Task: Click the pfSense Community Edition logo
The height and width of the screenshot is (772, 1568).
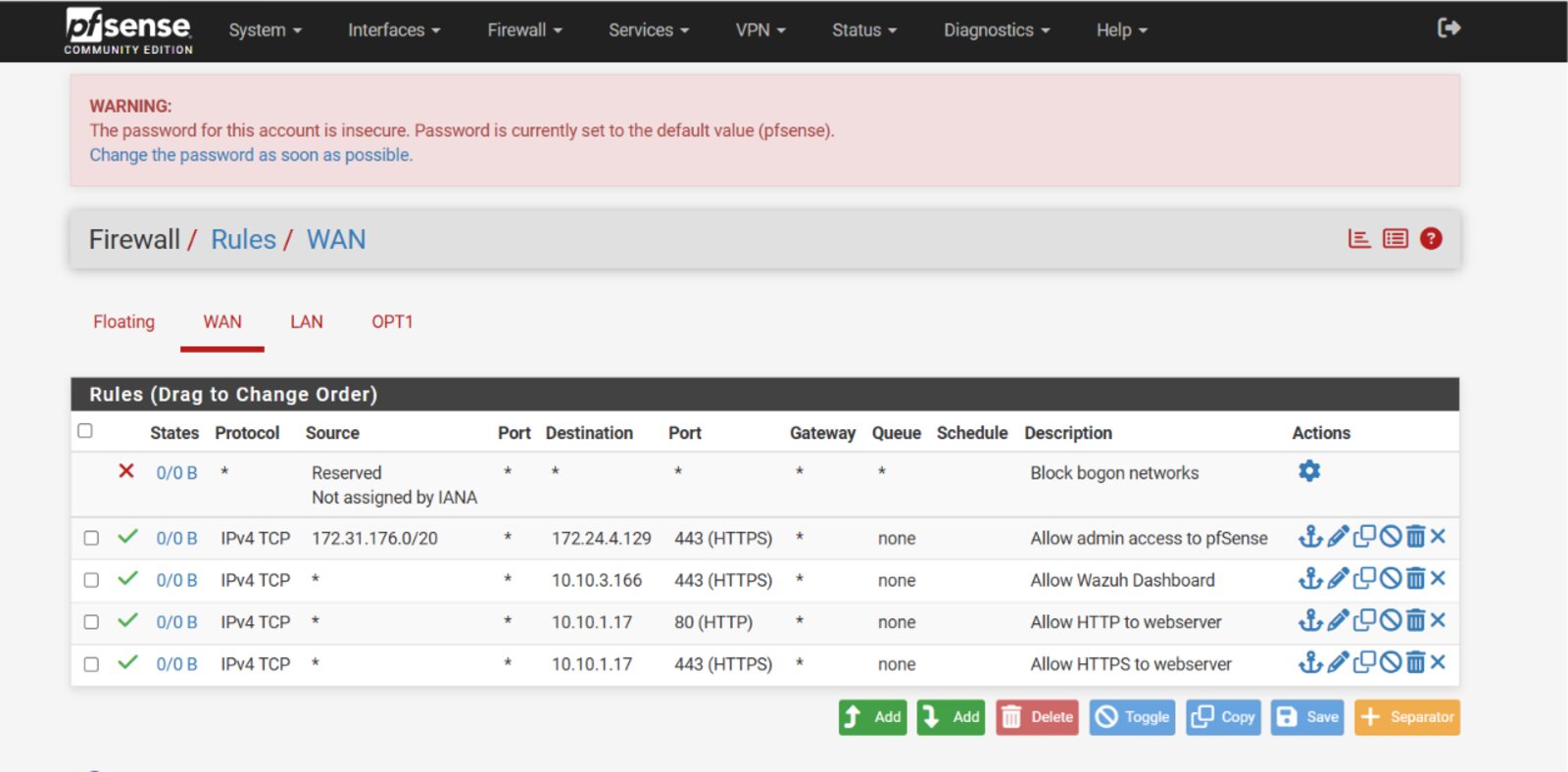Action: (x=128, y=30)
